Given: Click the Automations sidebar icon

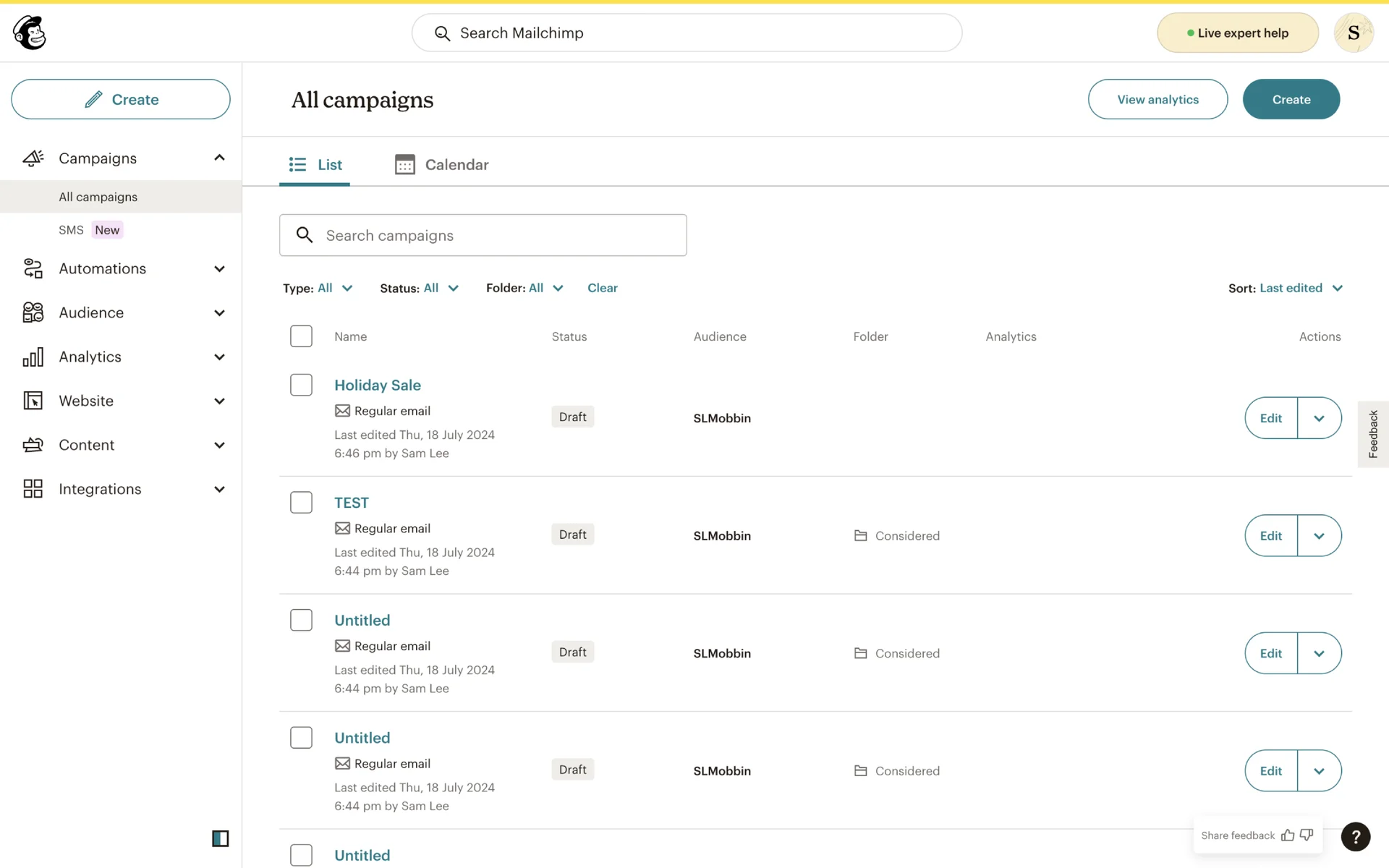Looking at the screenshot, I should (x=33, y=268).
